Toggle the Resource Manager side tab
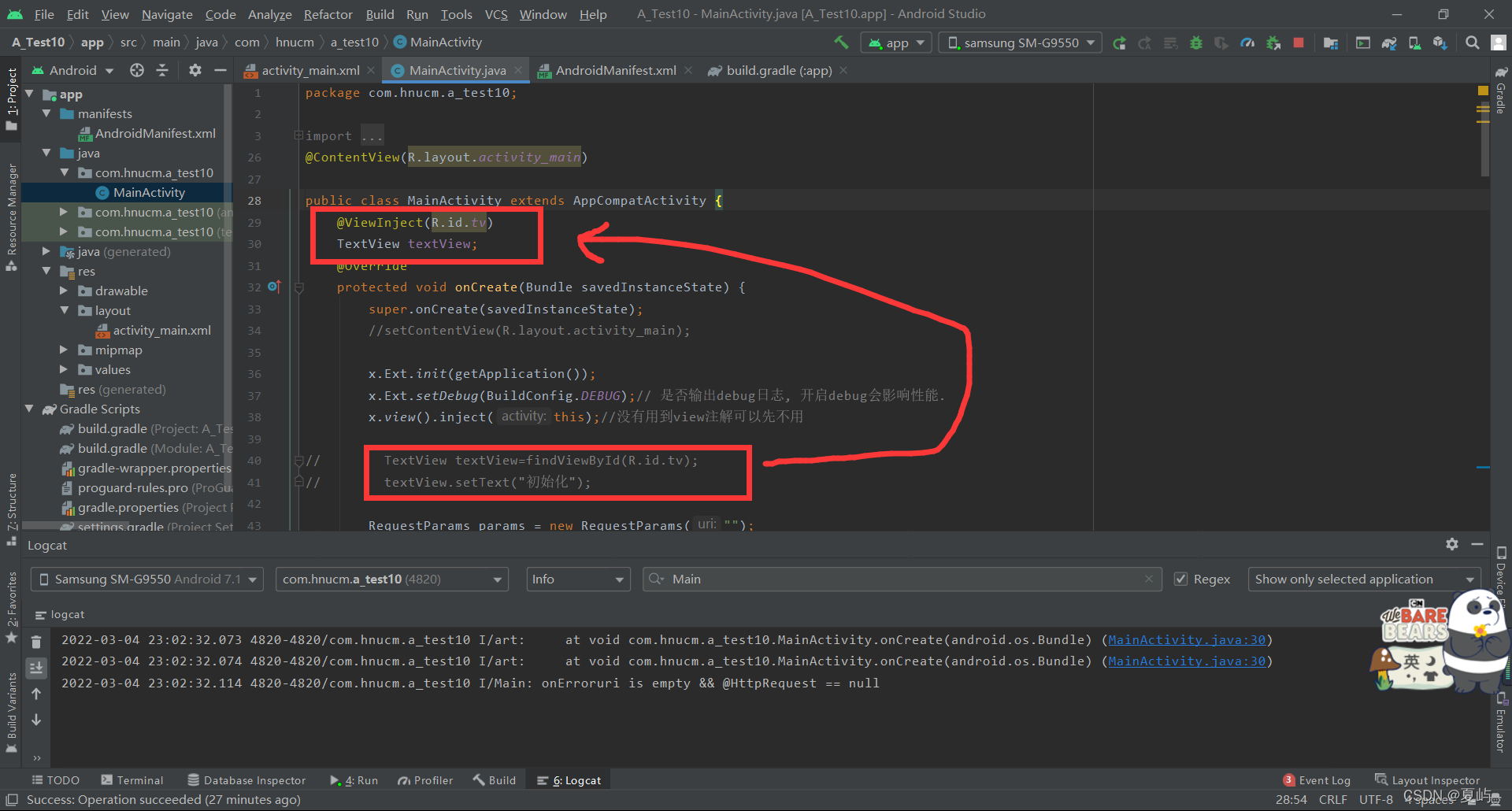The width and height of the screenshot is (1512, 811). [11, 217]
